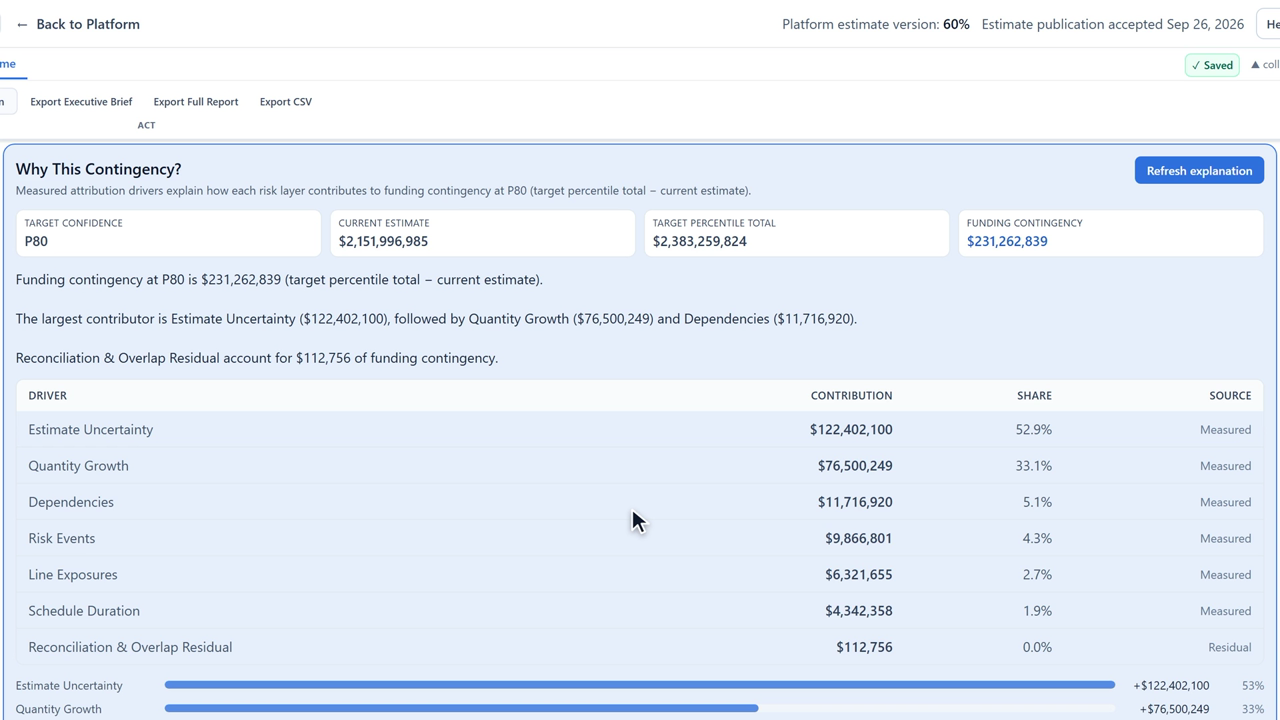Select the Risk Events driver row
This screenshot has height=720, width=1280.
coord(640,538)
